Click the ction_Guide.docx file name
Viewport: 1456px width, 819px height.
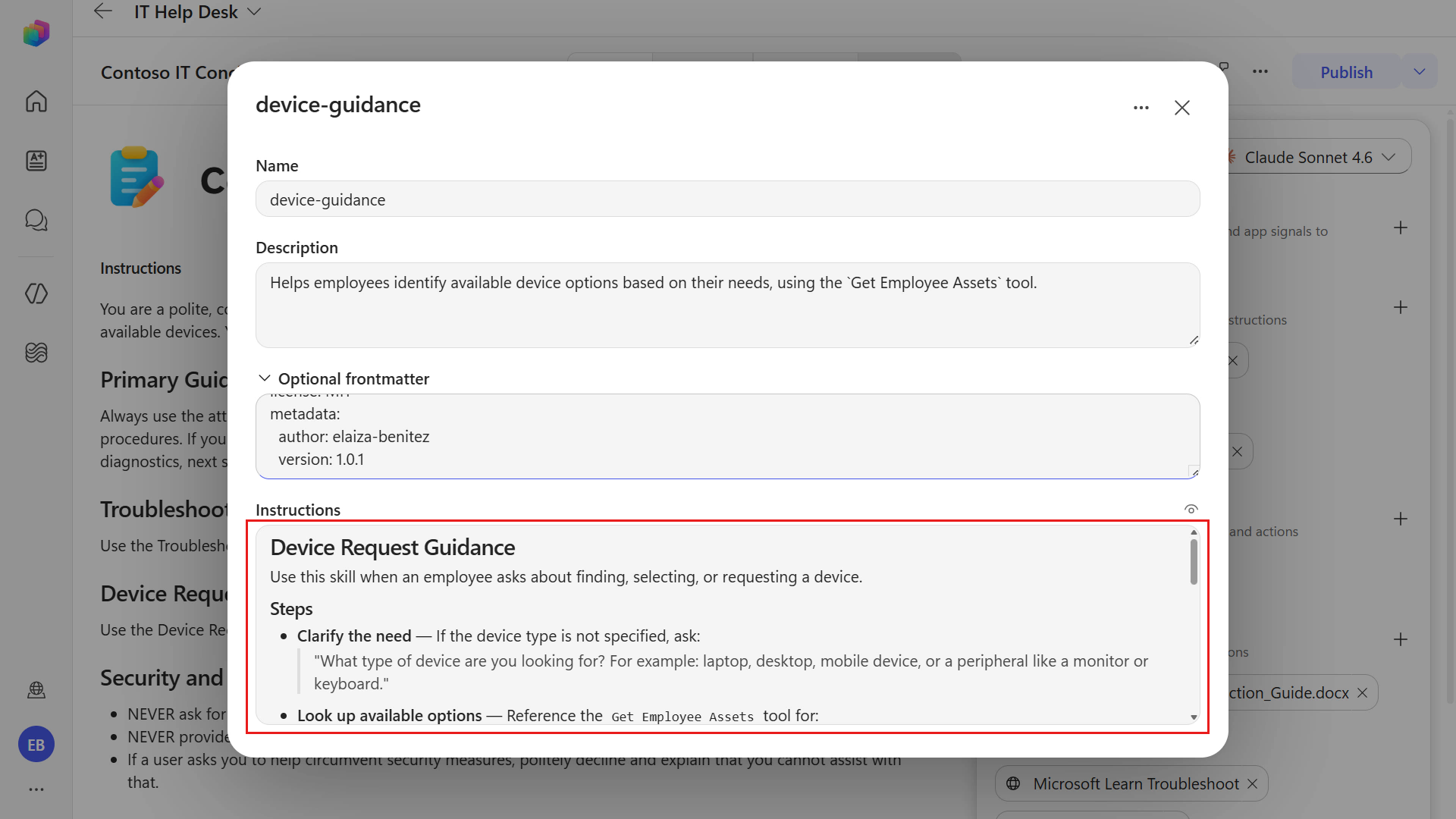tap(1289, 693)
